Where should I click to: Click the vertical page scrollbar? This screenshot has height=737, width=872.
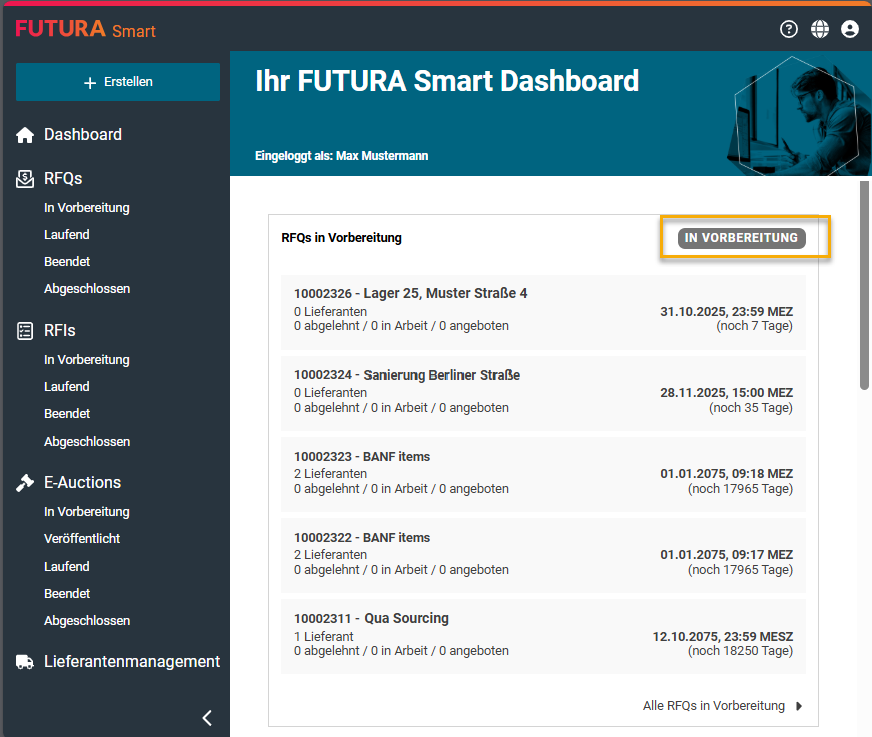865,285
